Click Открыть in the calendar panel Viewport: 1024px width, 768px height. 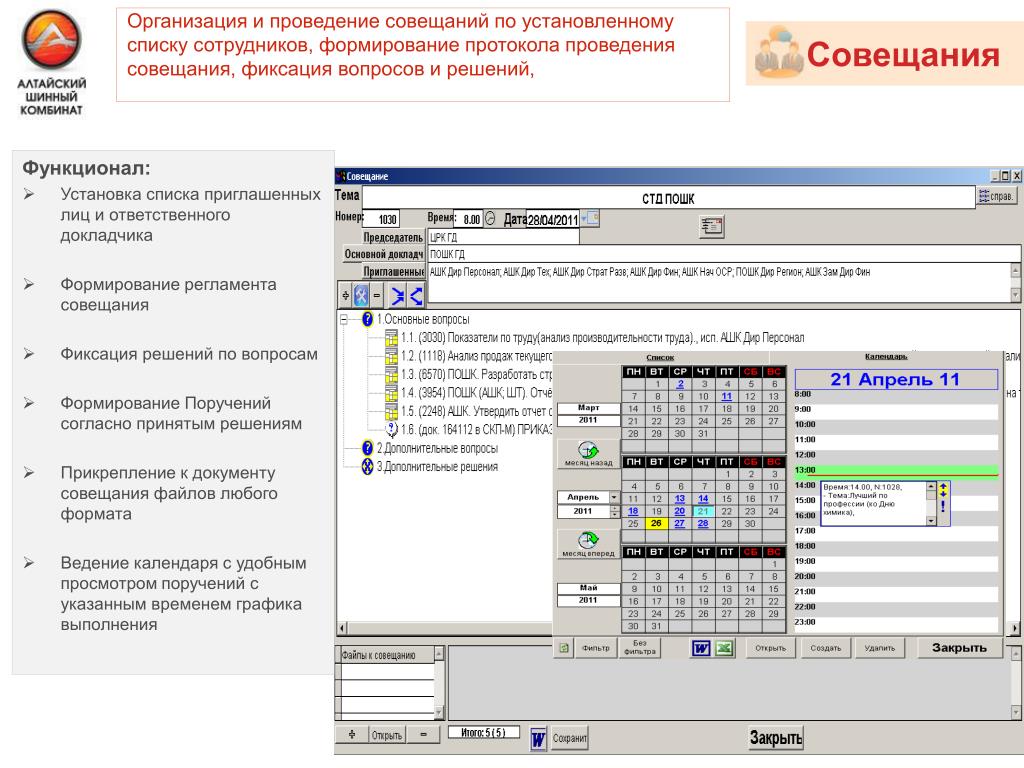tap(771, 648)
